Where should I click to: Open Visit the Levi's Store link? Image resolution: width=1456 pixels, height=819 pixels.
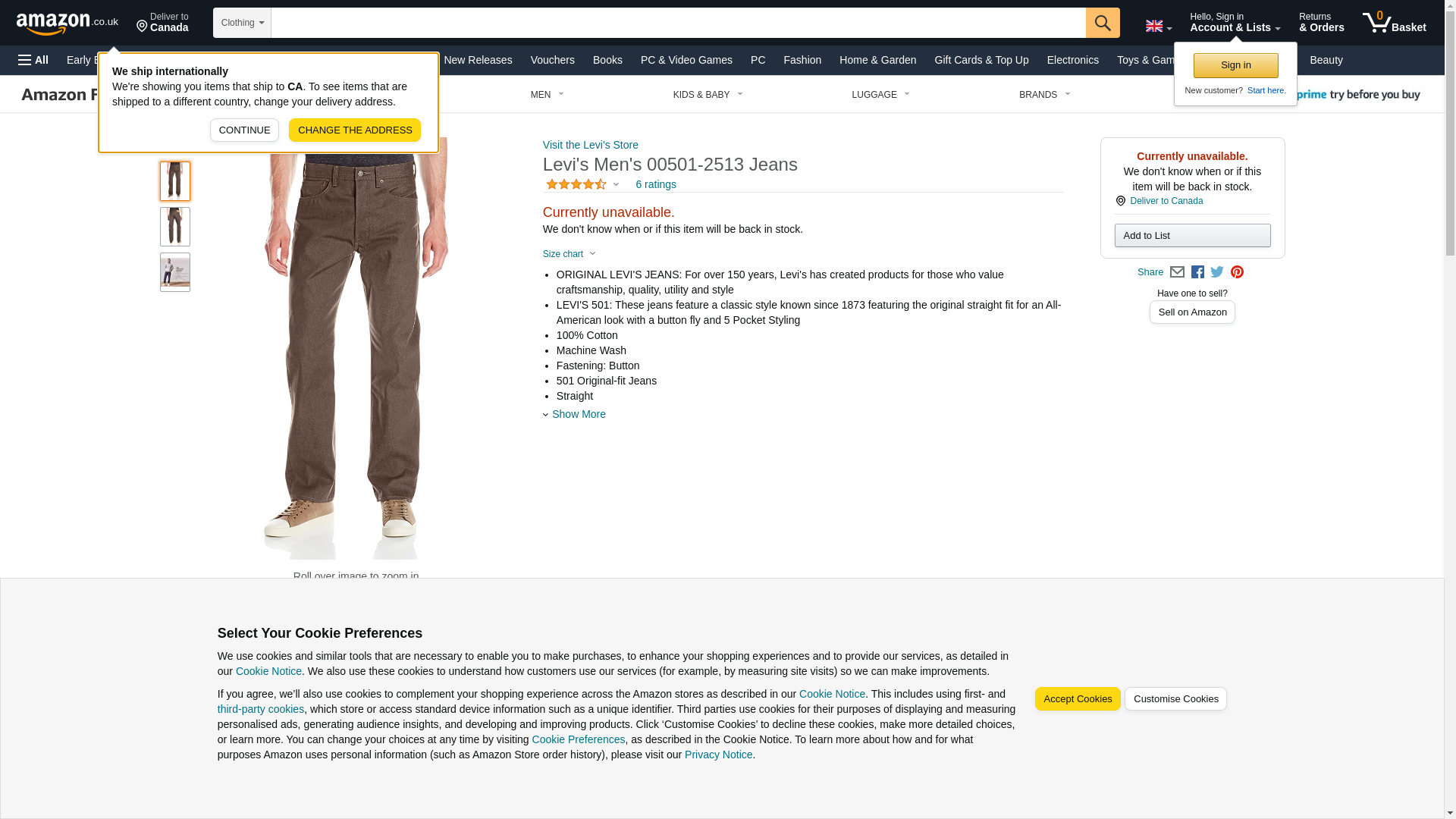tap(590, 145)
